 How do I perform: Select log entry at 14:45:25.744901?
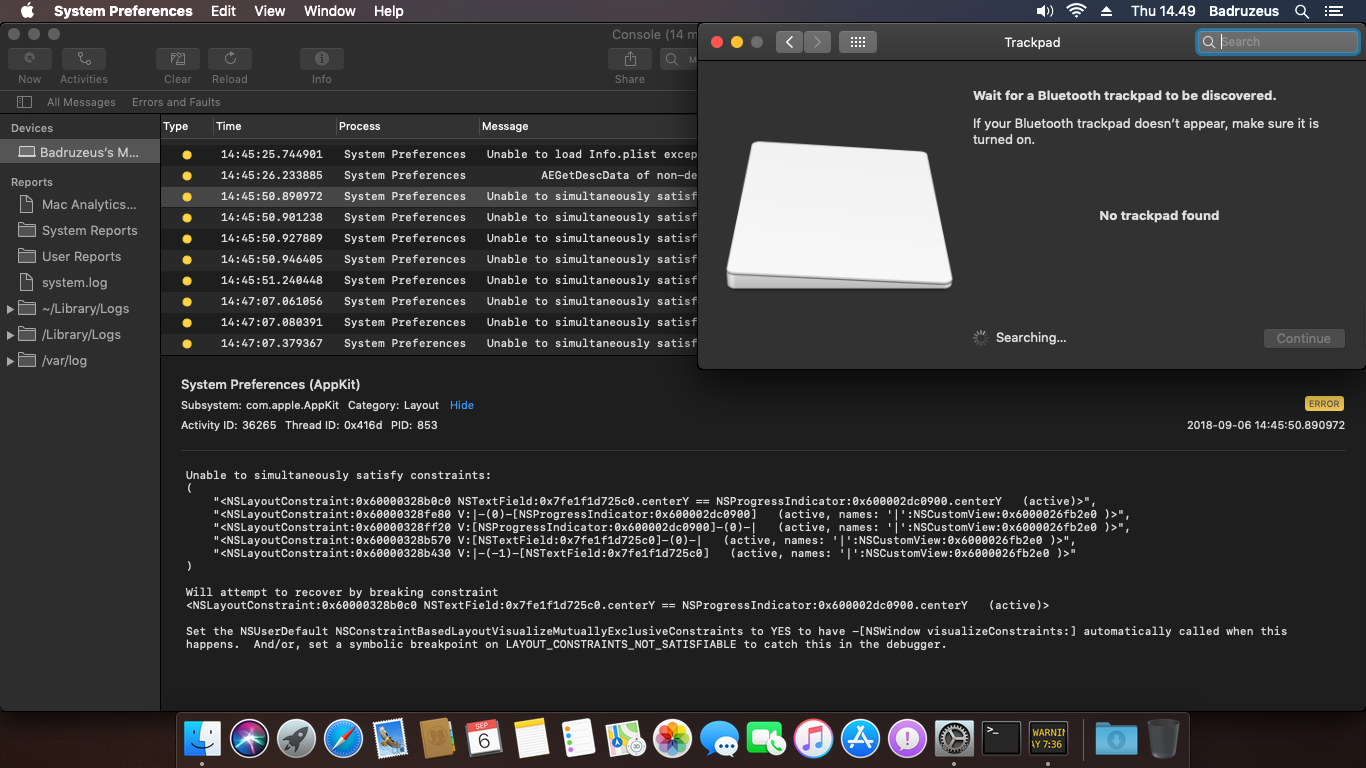430,154
